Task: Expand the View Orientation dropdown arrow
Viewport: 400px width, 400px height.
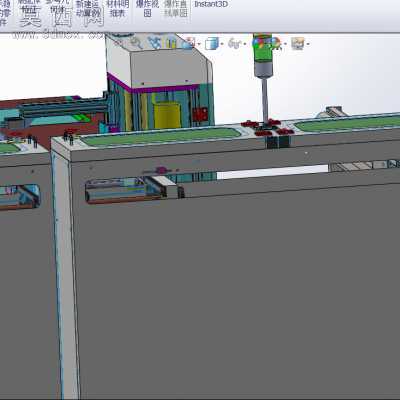Action: (199, 44)
